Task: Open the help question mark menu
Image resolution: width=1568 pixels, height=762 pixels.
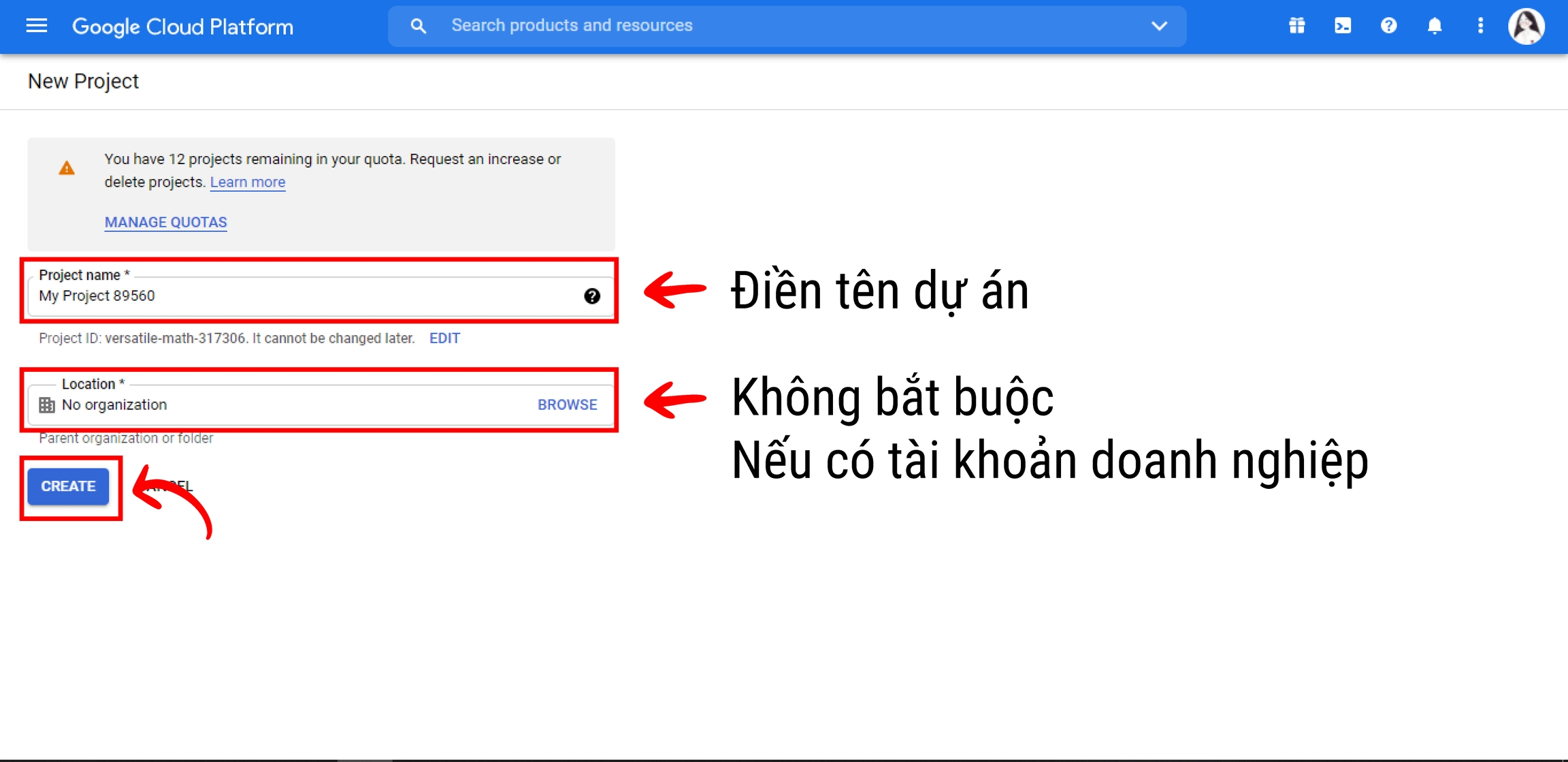Action: point(1388,26)
